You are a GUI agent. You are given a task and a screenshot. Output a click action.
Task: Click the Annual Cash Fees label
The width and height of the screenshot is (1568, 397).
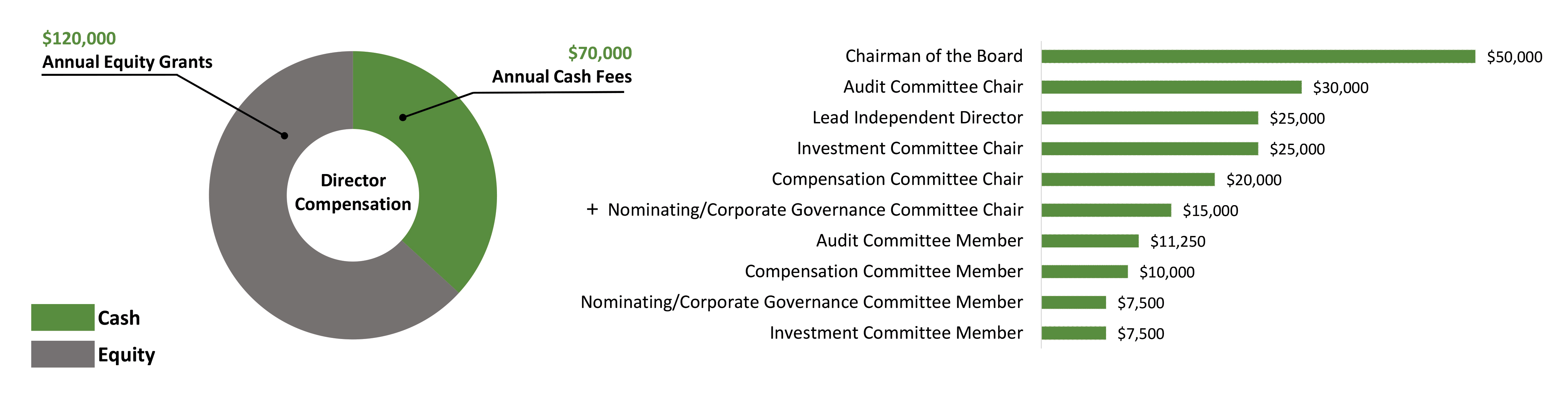(561, 77)
